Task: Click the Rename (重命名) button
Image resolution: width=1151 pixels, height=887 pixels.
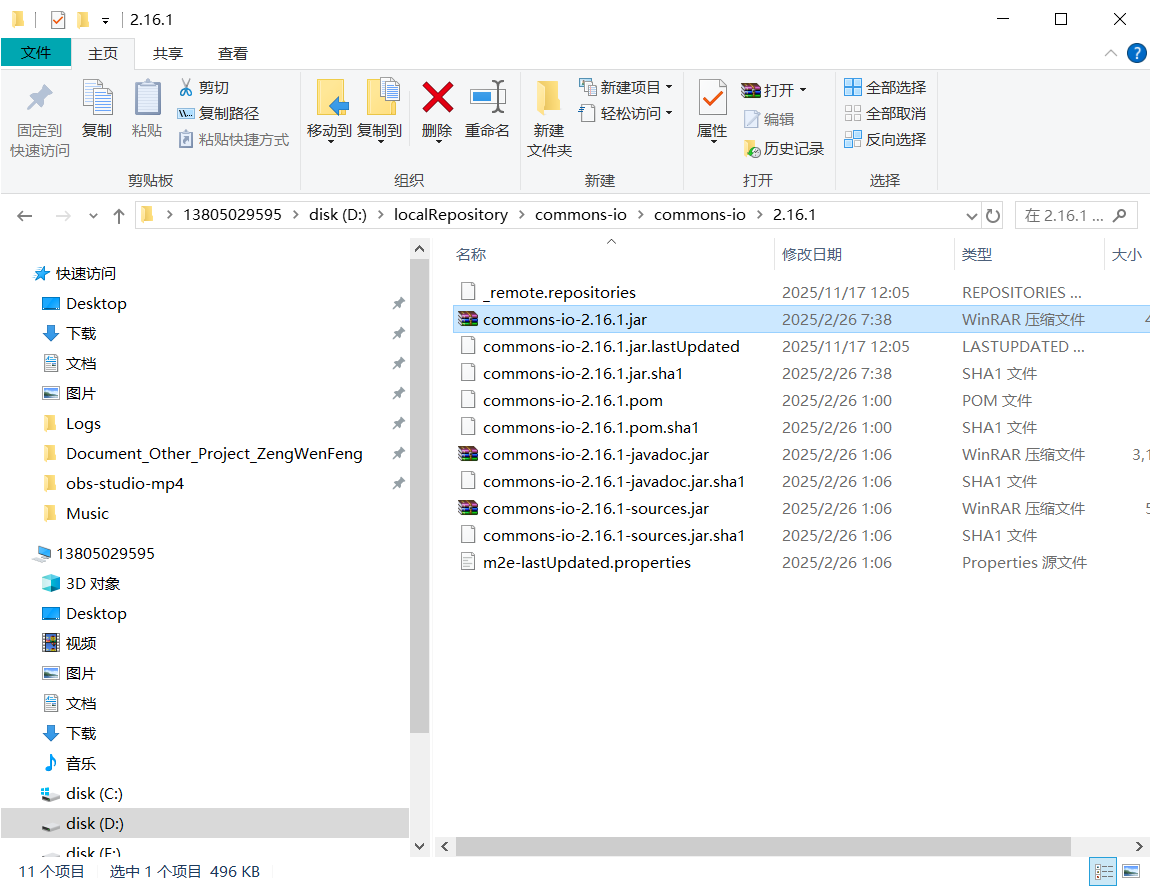Action: [x=487, y=109]
